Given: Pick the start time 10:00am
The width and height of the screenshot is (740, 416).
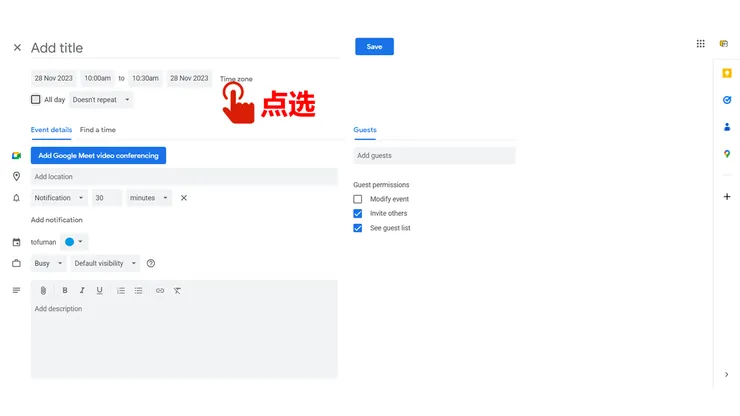Looking at the screenshot, I should tap(98, 78).
